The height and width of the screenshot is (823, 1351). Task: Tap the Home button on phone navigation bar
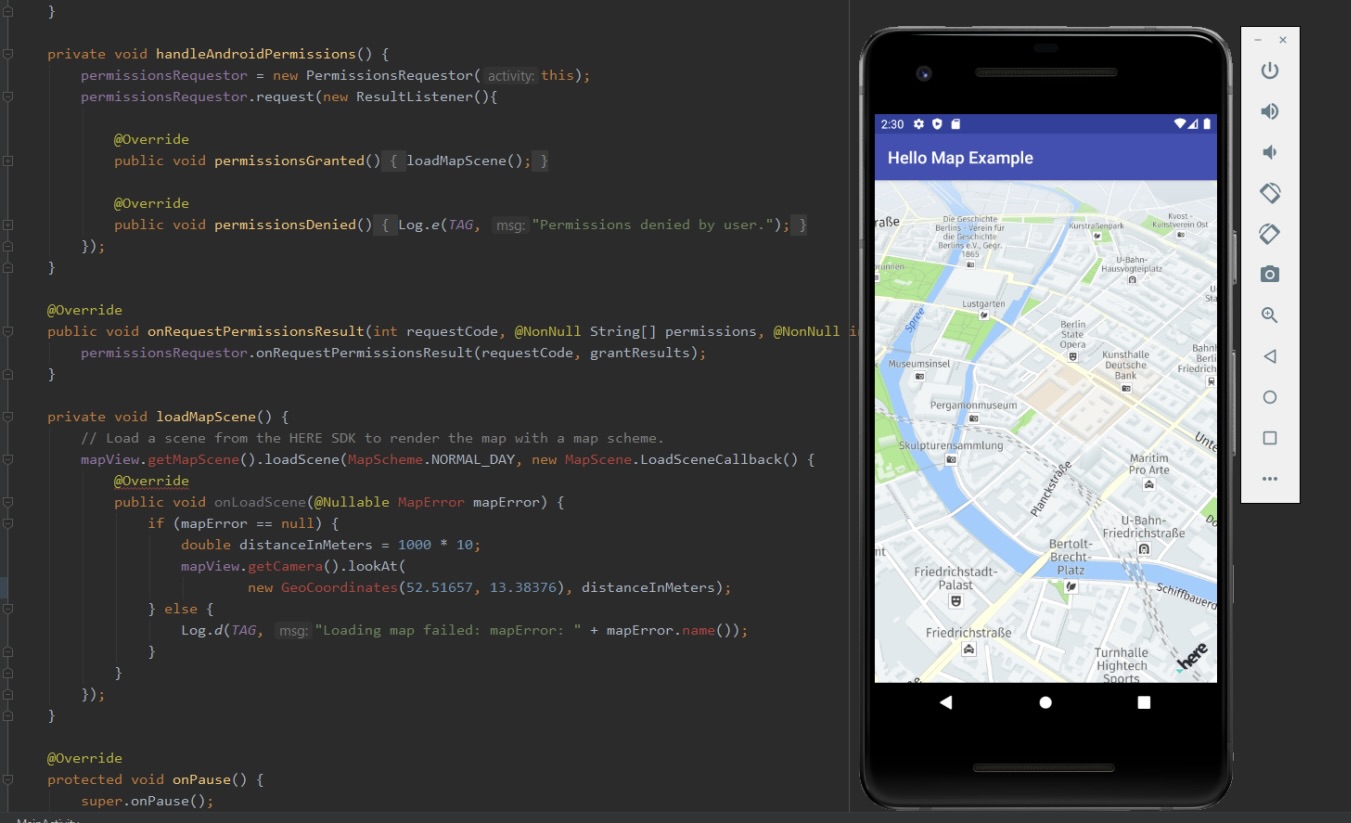1045,703
